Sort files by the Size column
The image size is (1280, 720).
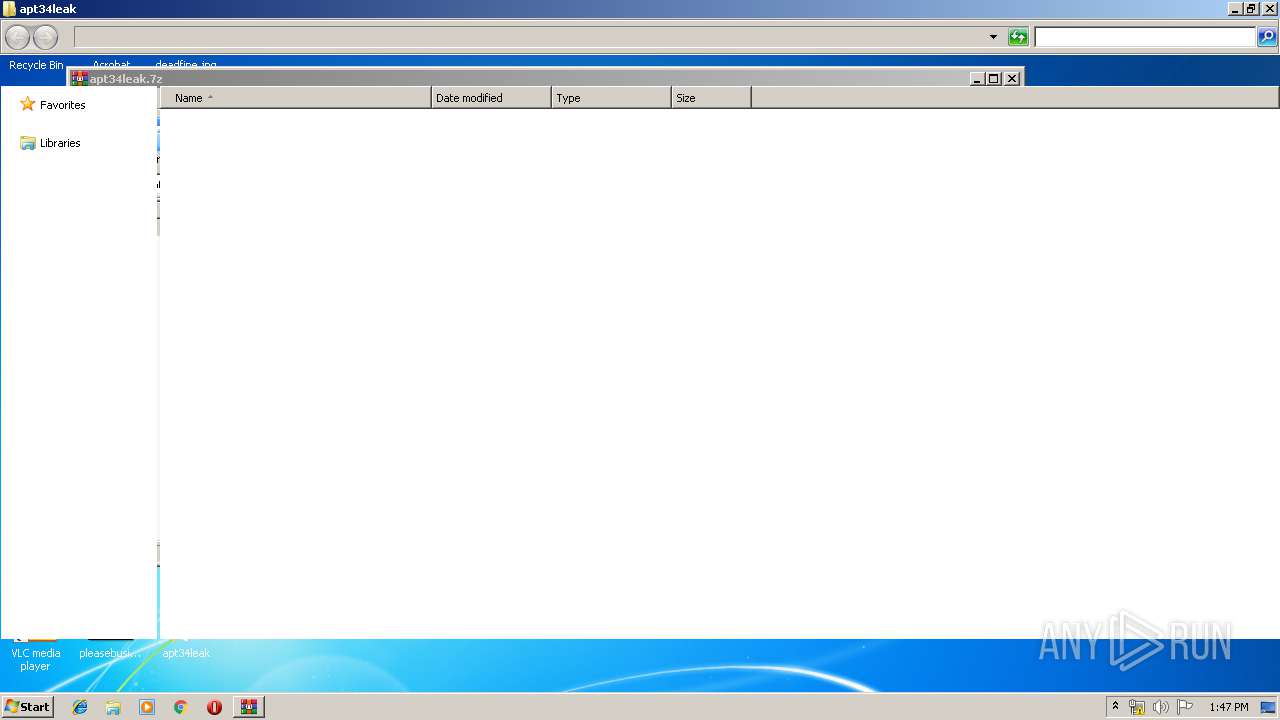tap(711, 98)
